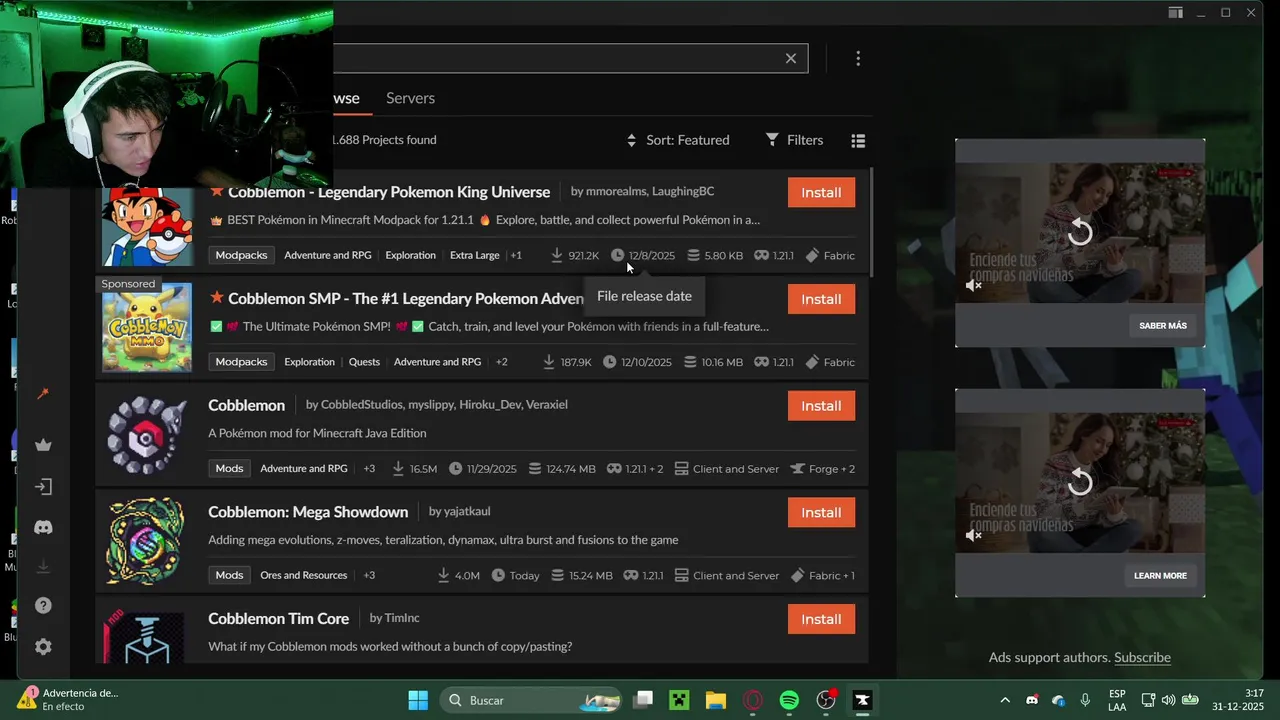This screenshot has width=1280, height=720.
Task: Open the Sort: Featured dropdown
Action: pos(678,140)
